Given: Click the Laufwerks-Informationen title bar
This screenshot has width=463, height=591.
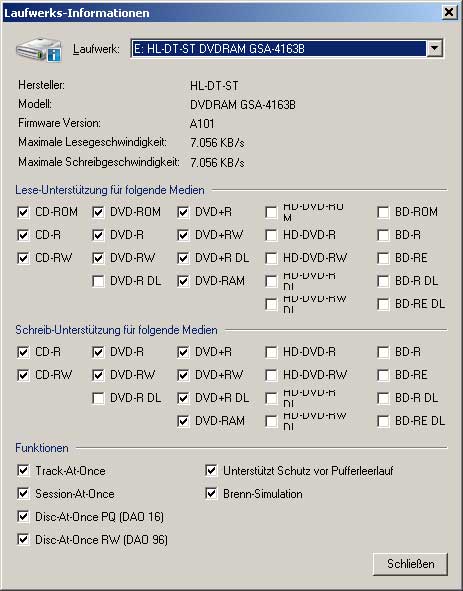Looking at the screenshot, I should pos(222,12).
